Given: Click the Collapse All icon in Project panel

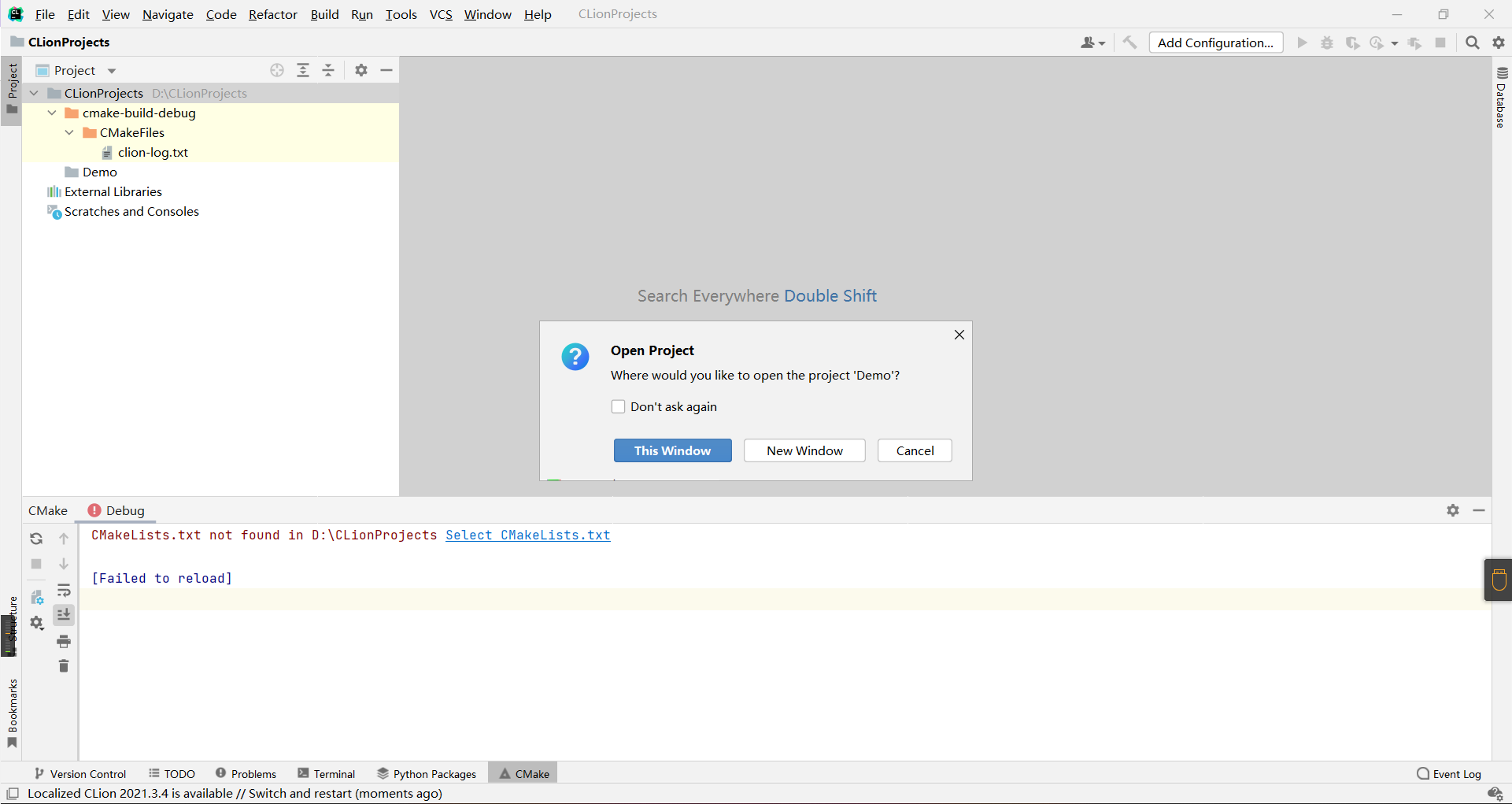Looking at the screenshot, I should (328, 70).
